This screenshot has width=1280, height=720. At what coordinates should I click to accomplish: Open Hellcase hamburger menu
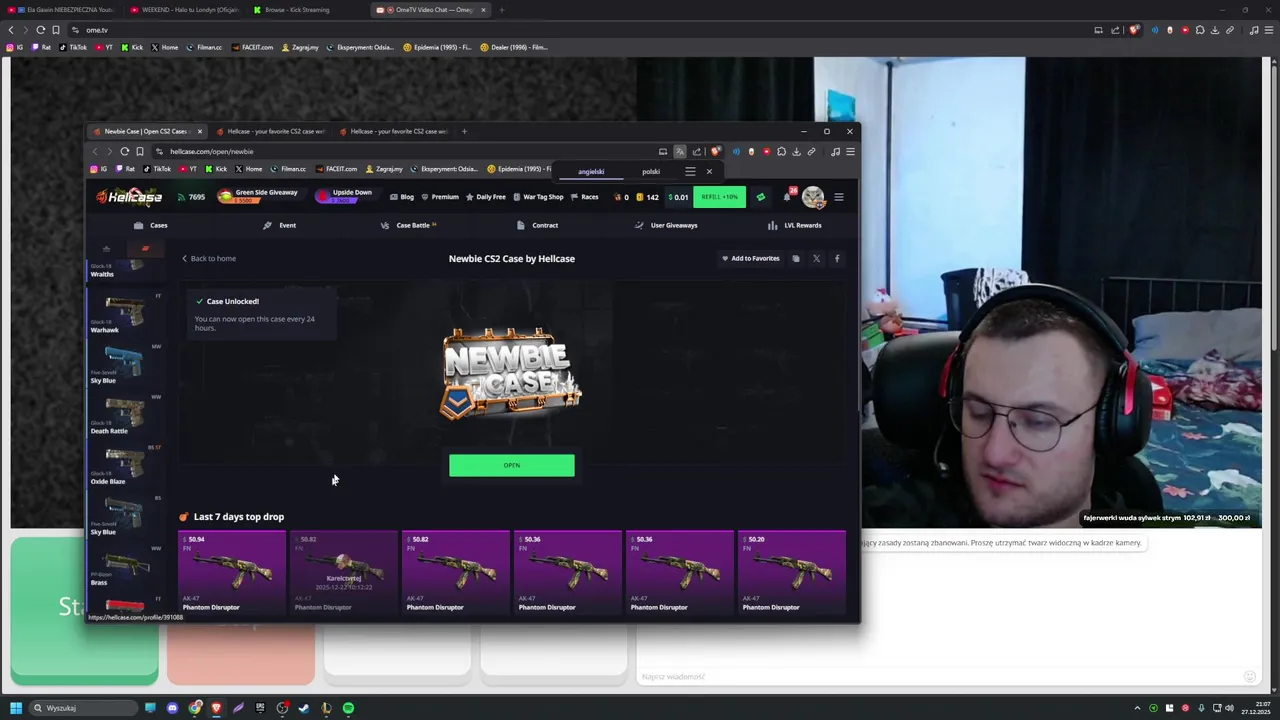pyautogui.click(x=839, y=197)
